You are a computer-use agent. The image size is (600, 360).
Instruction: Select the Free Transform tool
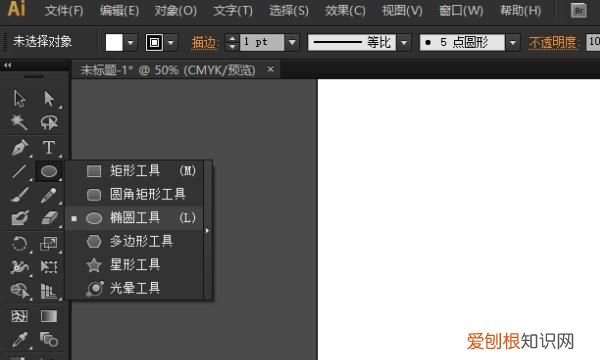click(49, 267)
